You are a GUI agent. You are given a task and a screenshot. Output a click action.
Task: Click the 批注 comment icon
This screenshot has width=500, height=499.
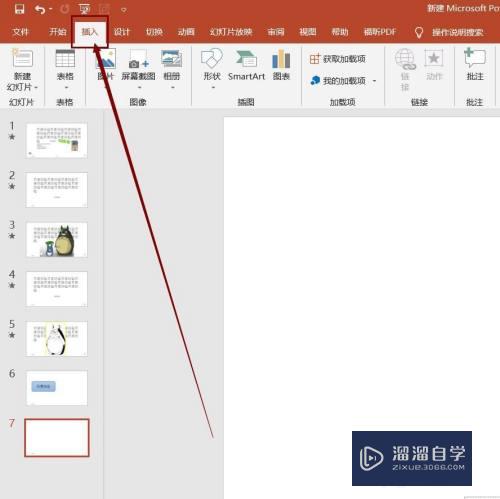coord(475,57)
